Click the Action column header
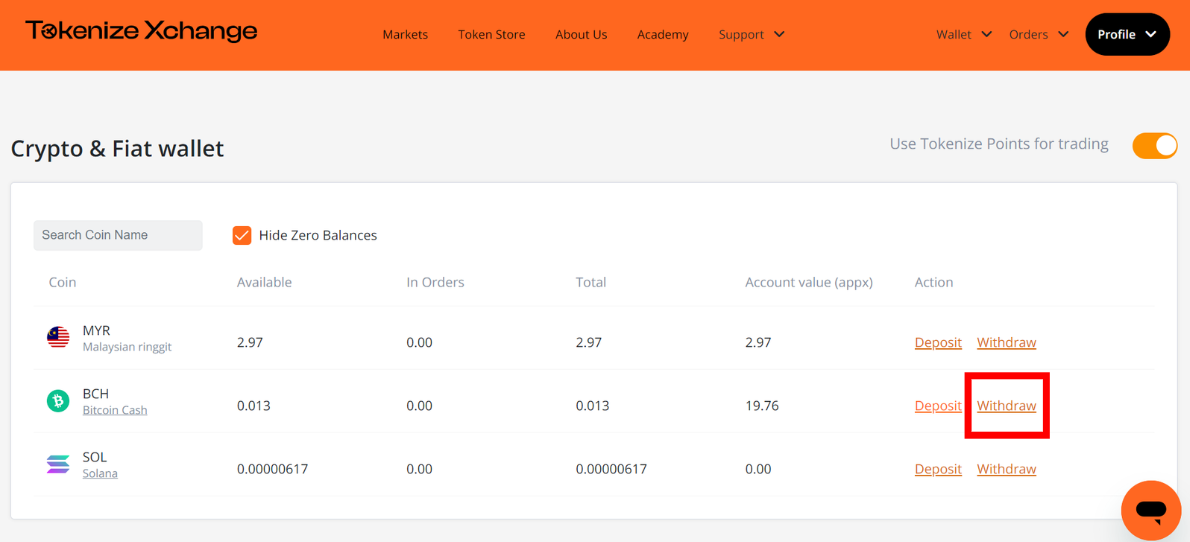 [933, 282]
